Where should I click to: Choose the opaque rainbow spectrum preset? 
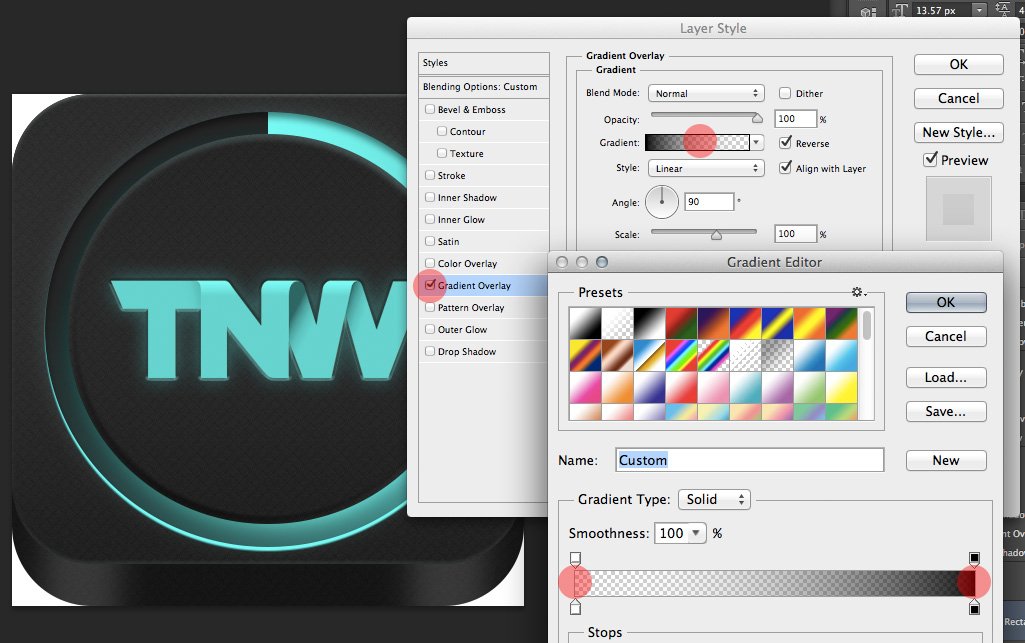pyautogui.click(x=681, y=355)
